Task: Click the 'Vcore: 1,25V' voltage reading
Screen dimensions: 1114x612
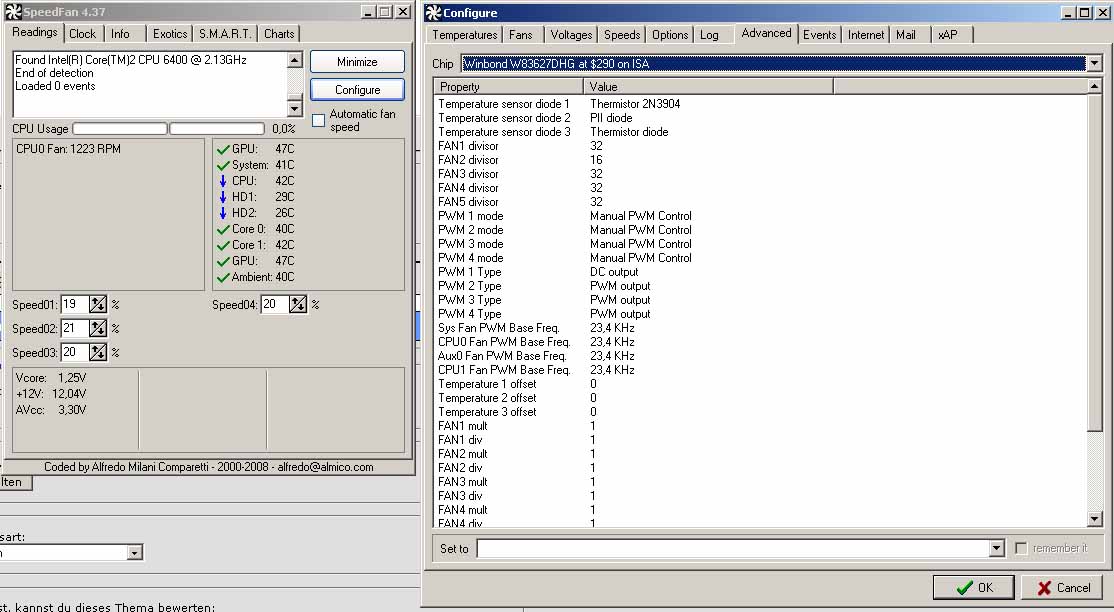Action: pyautogui.click(x=50, y=378)
